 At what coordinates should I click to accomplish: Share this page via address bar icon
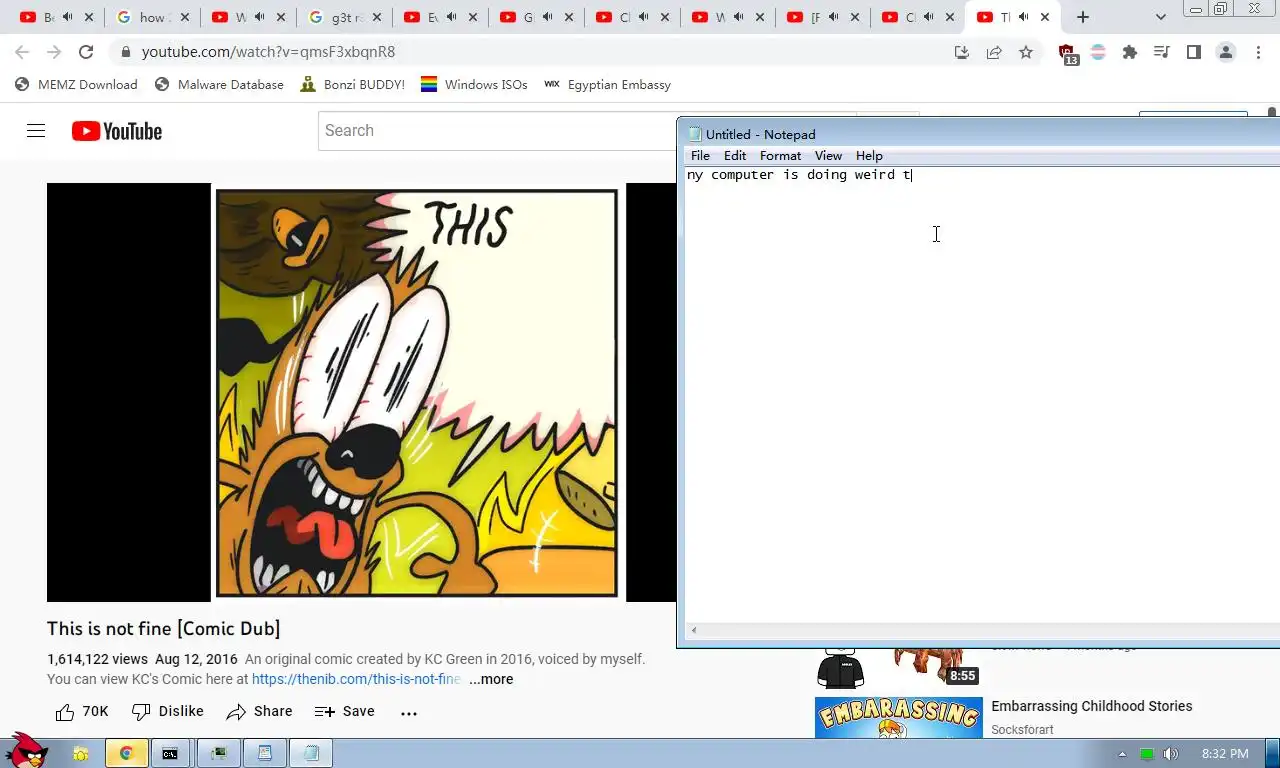tap(994, 52)
